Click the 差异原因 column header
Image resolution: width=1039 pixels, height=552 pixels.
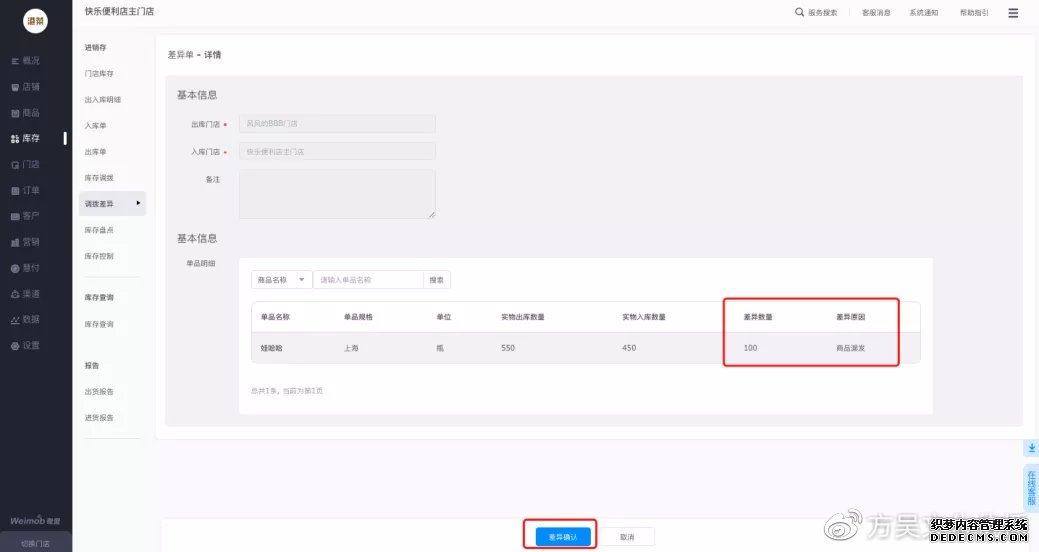pyautogui.click(x=850, y=317)
